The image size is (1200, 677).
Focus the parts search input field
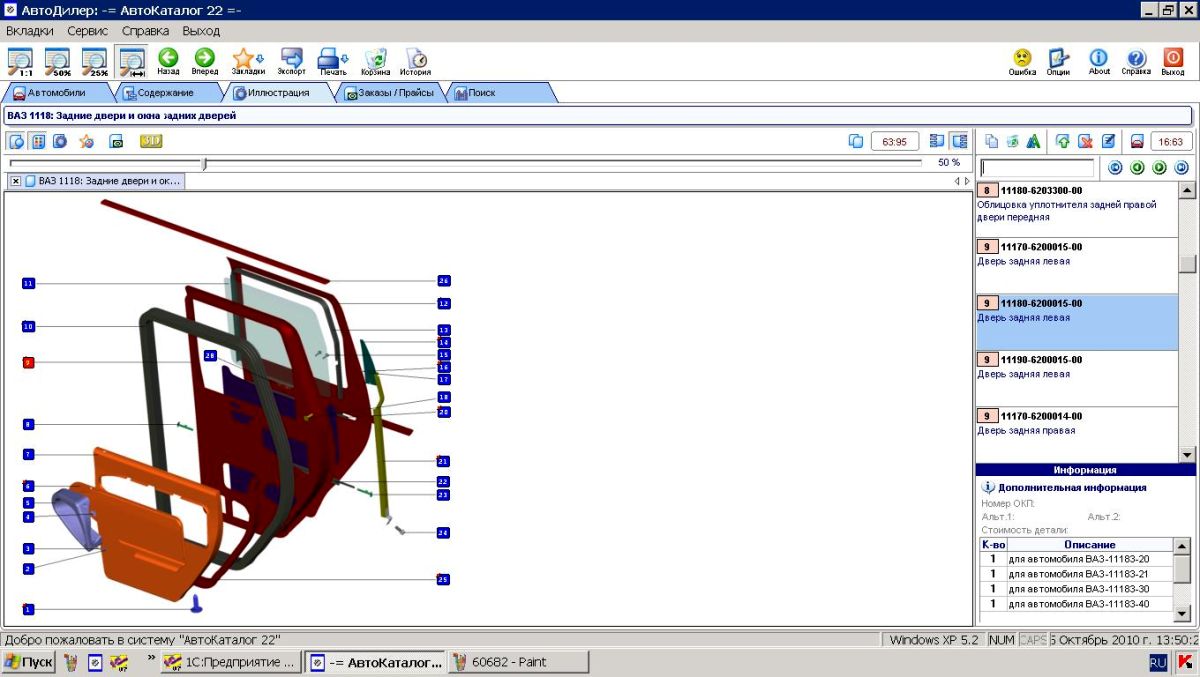[x=1037, y=168]
